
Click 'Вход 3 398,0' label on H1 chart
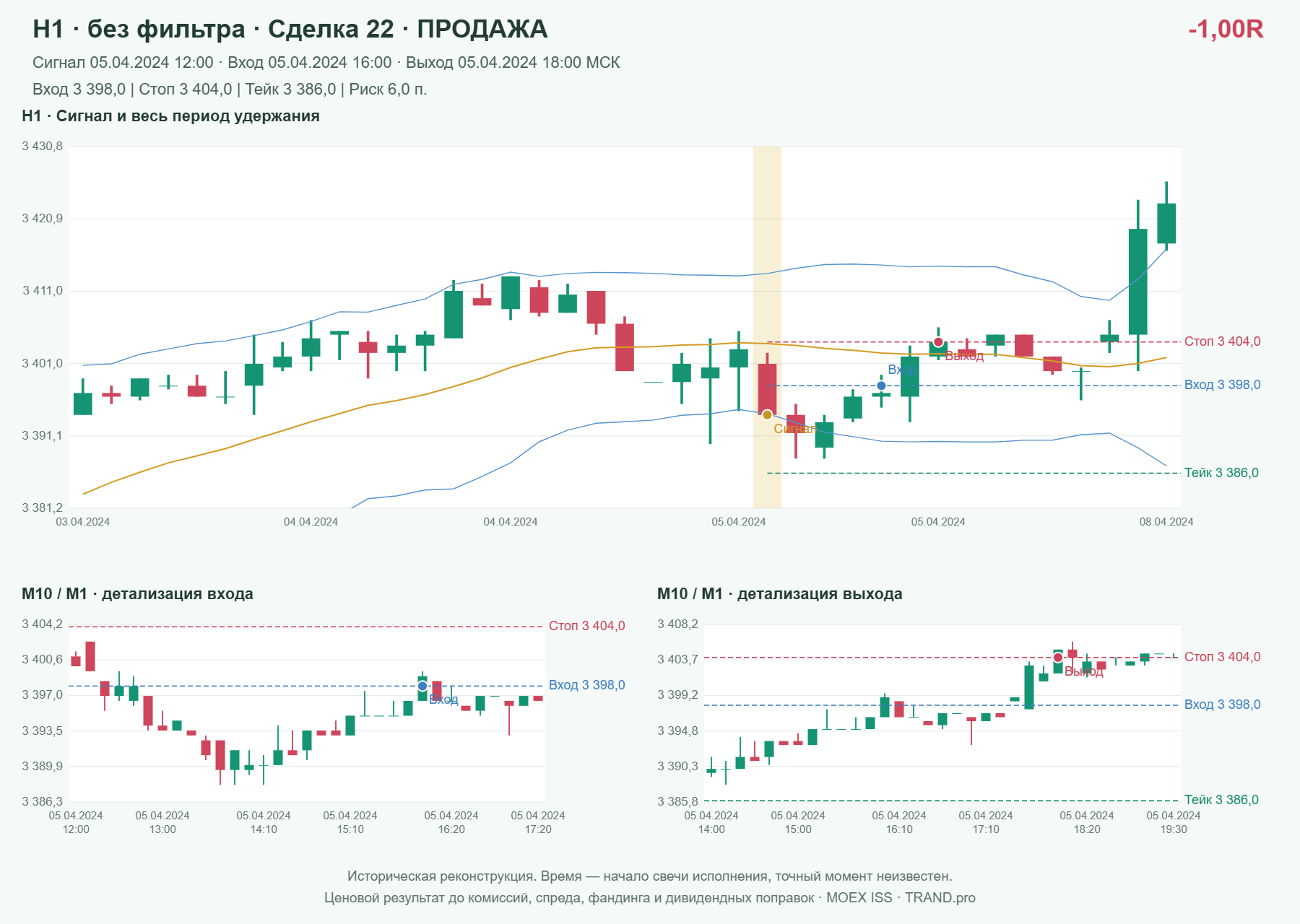tap(1223, 385)
